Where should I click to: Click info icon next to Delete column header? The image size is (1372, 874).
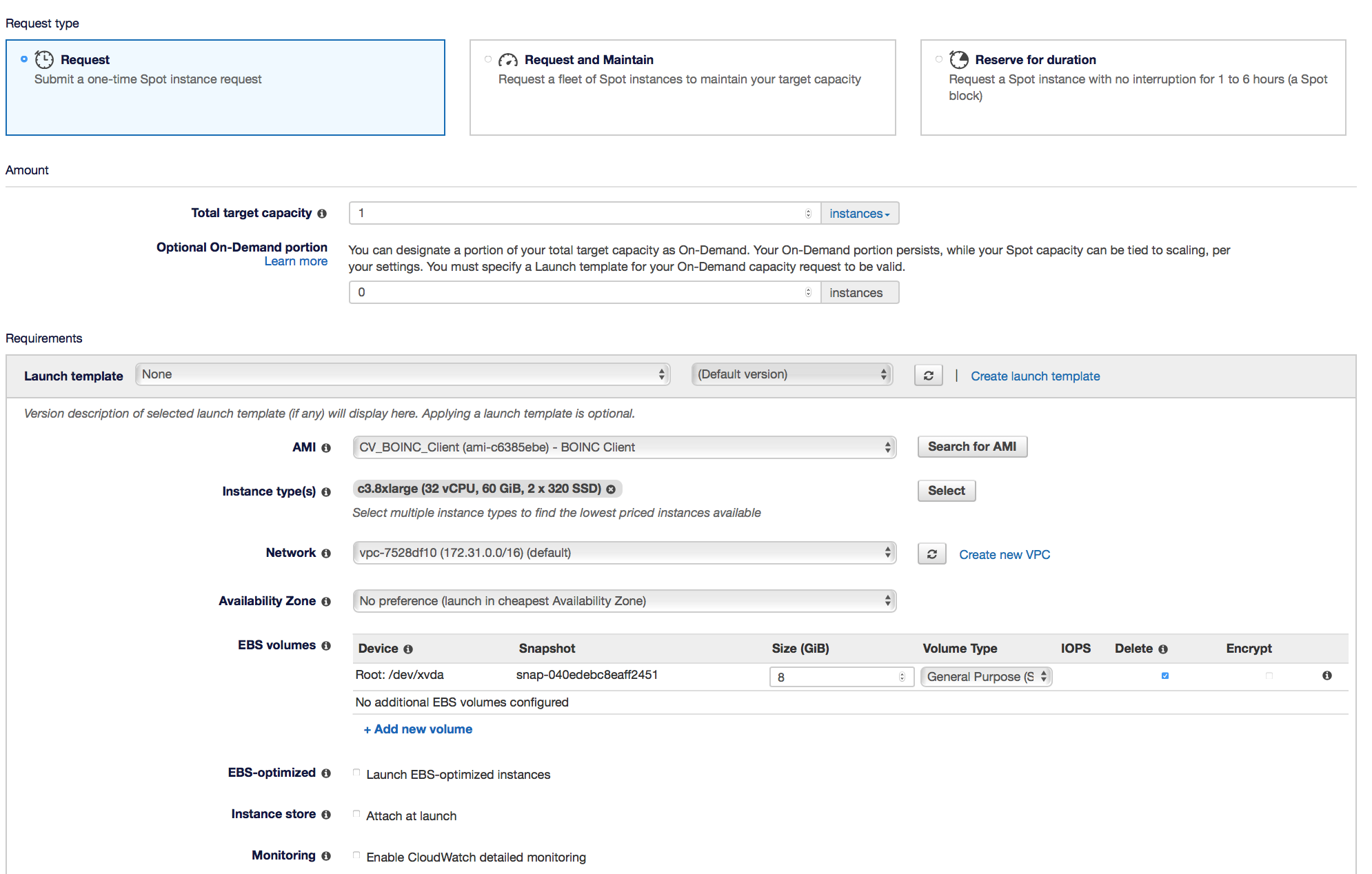[1163, 649]
